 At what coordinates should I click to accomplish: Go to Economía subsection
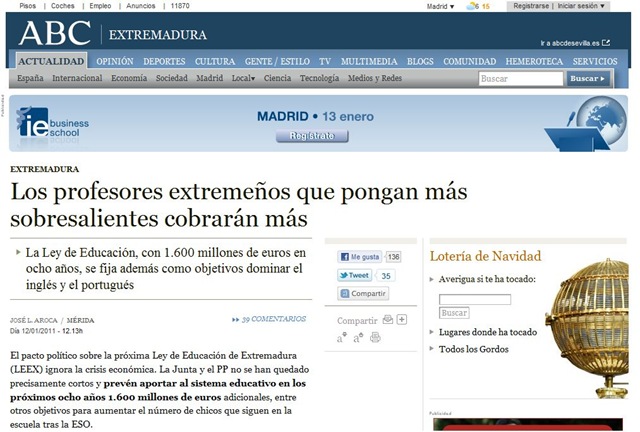pos(129,78)
